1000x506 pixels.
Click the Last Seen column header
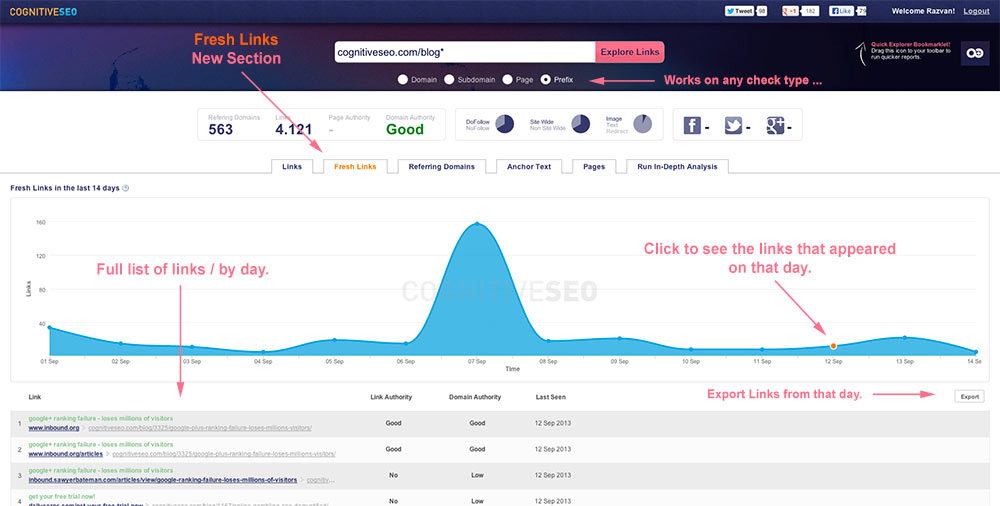[550, 397]
